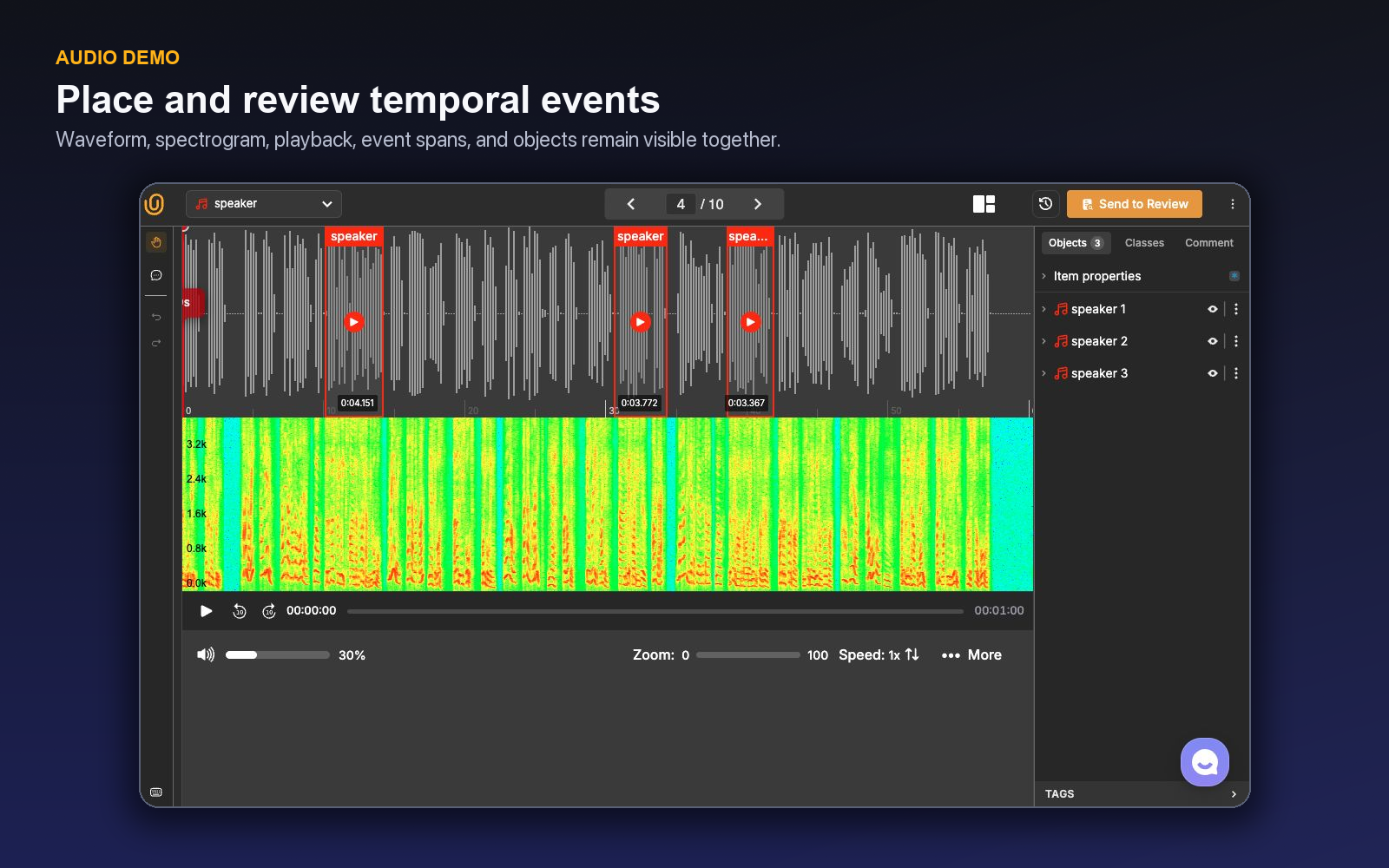Click the 30% volume value
The image size is (1389, 868).
[x=352, y=655]
